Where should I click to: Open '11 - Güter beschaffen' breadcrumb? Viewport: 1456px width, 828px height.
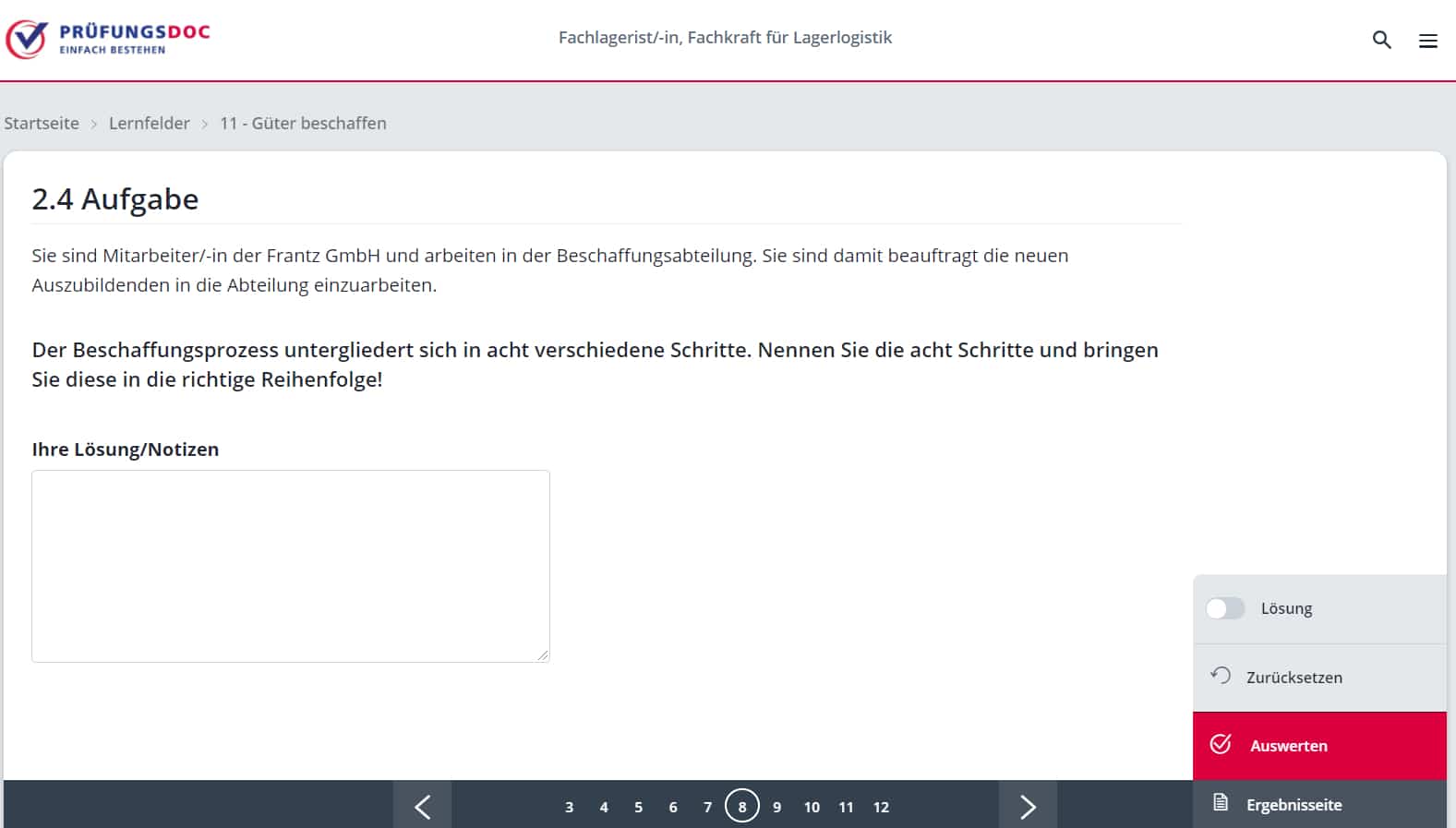pos(303,124)
